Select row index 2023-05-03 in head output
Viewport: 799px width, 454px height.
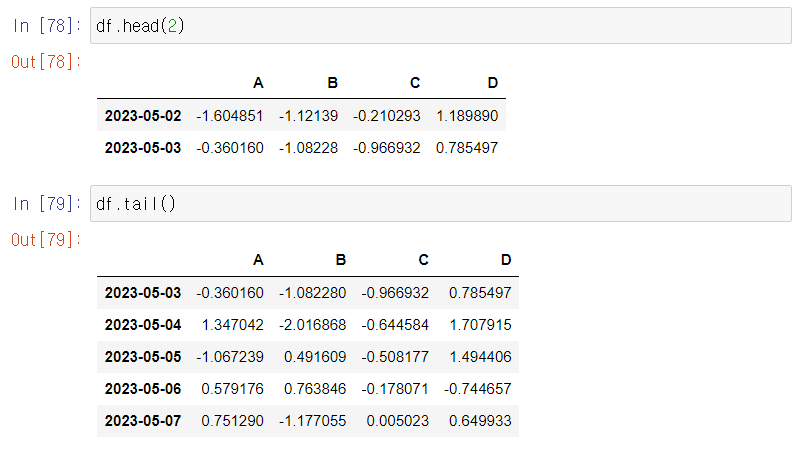143,148
